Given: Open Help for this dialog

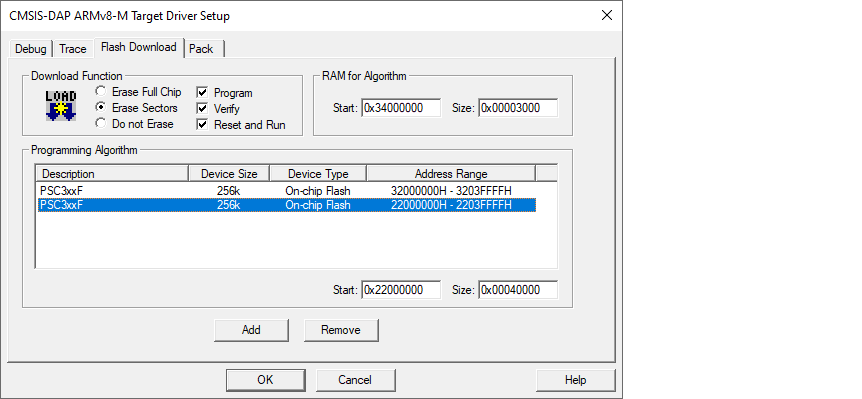Looking at the screenshot, I should 576,380.
